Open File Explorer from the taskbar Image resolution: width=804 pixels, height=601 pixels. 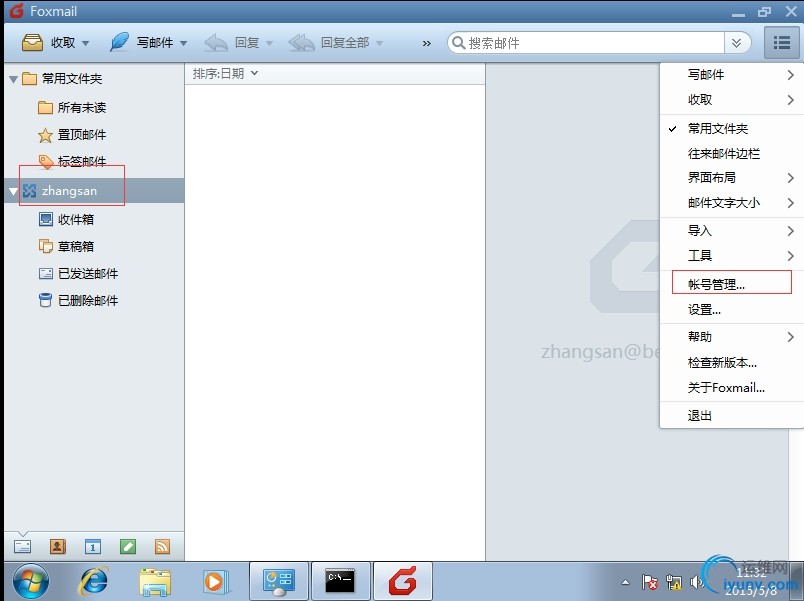(x=154, y=582)
